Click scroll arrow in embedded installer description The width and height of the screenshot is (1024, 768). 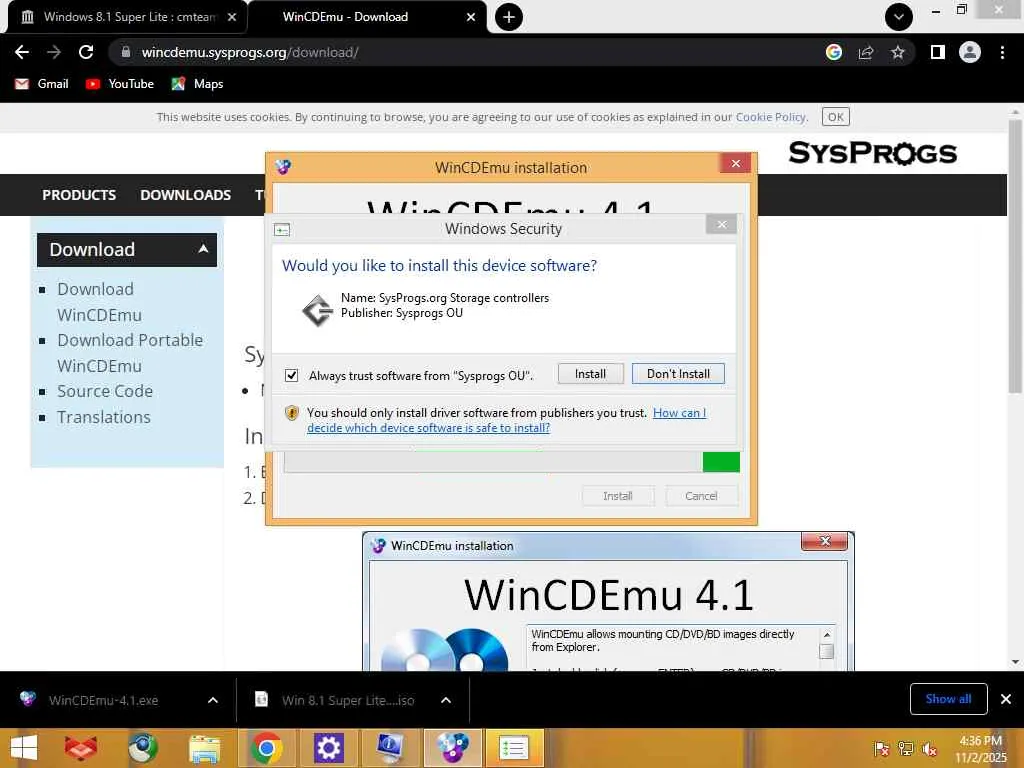pos(826,635)
